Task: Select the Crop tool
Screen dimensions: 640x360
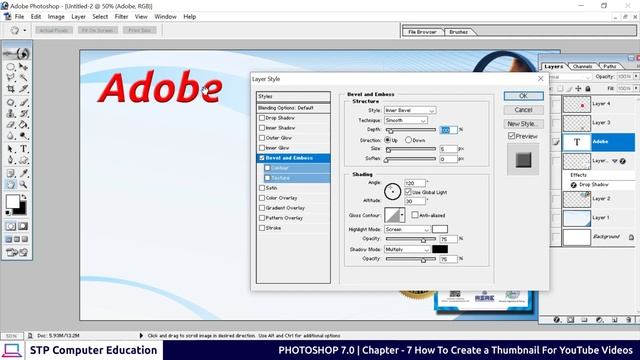Action: click(11, 89)
